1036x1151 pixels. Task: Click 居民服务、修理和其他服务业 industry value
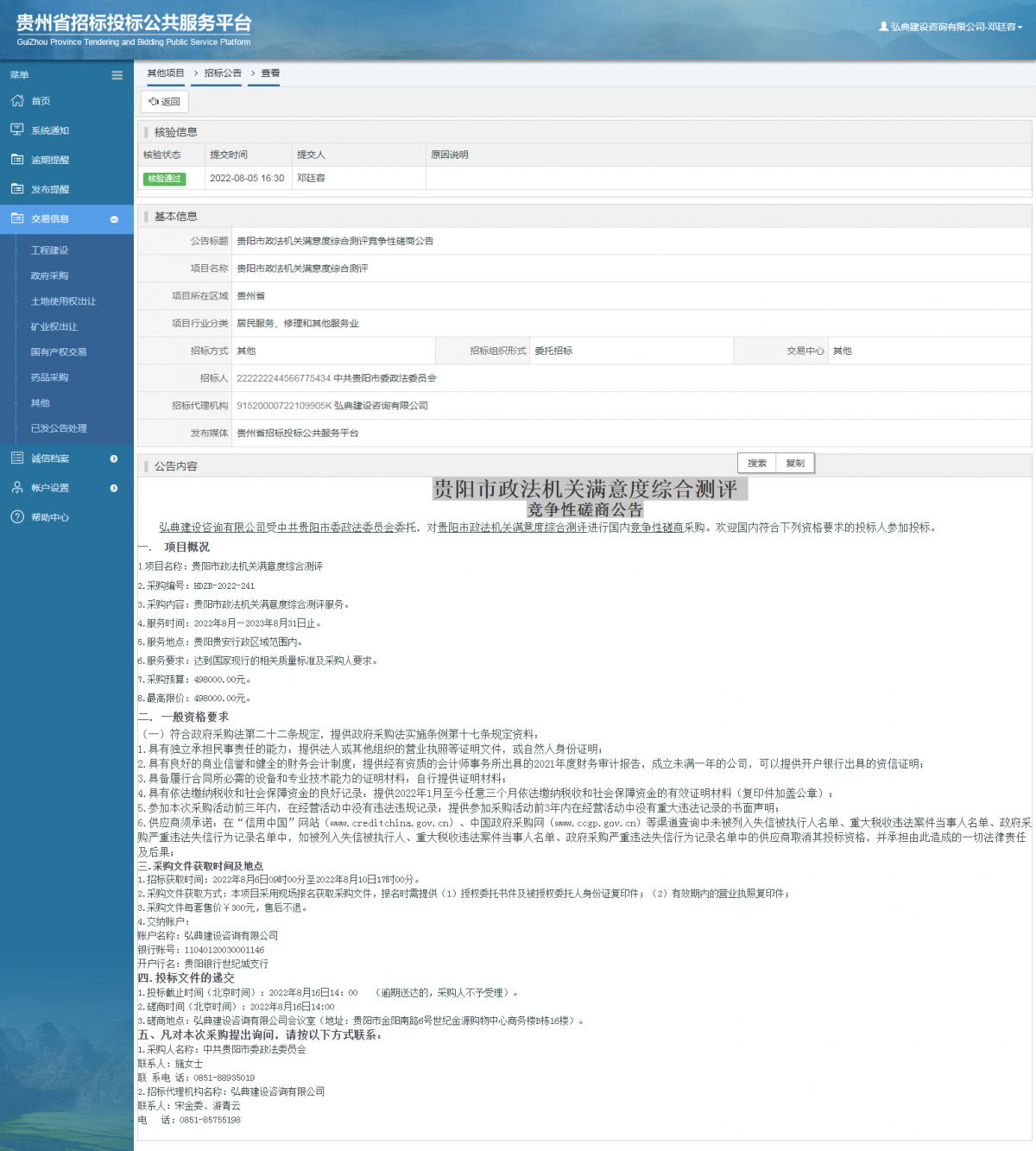click(298, 324)
